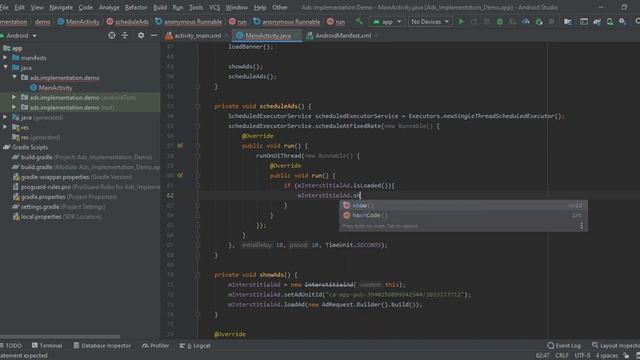This screenshot has height=360, width=640.
Task: Open the Database Inspector tool window
Action: [102, 346]
